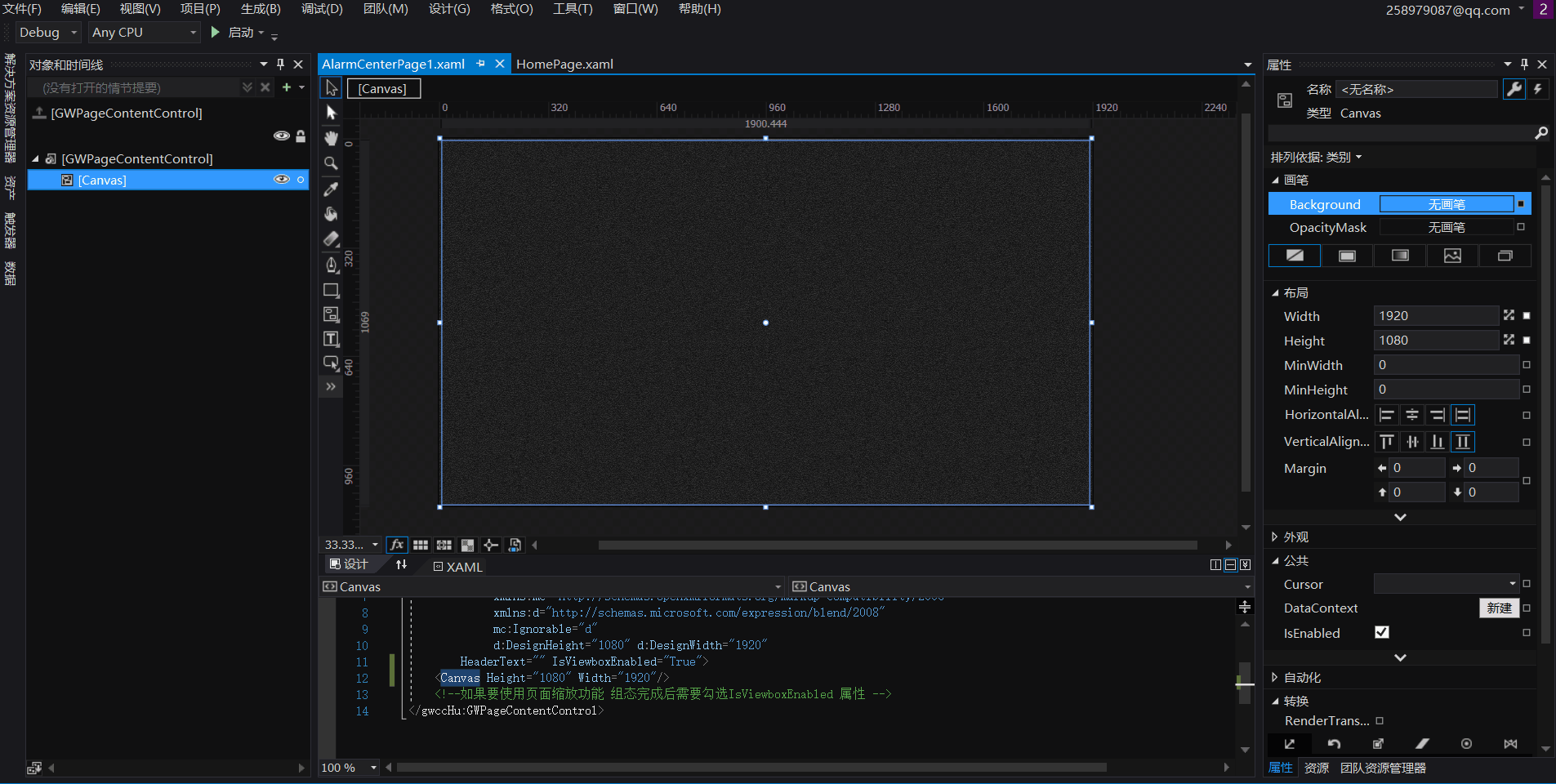Choose the gradient brush type

[x=1400, y=256]
